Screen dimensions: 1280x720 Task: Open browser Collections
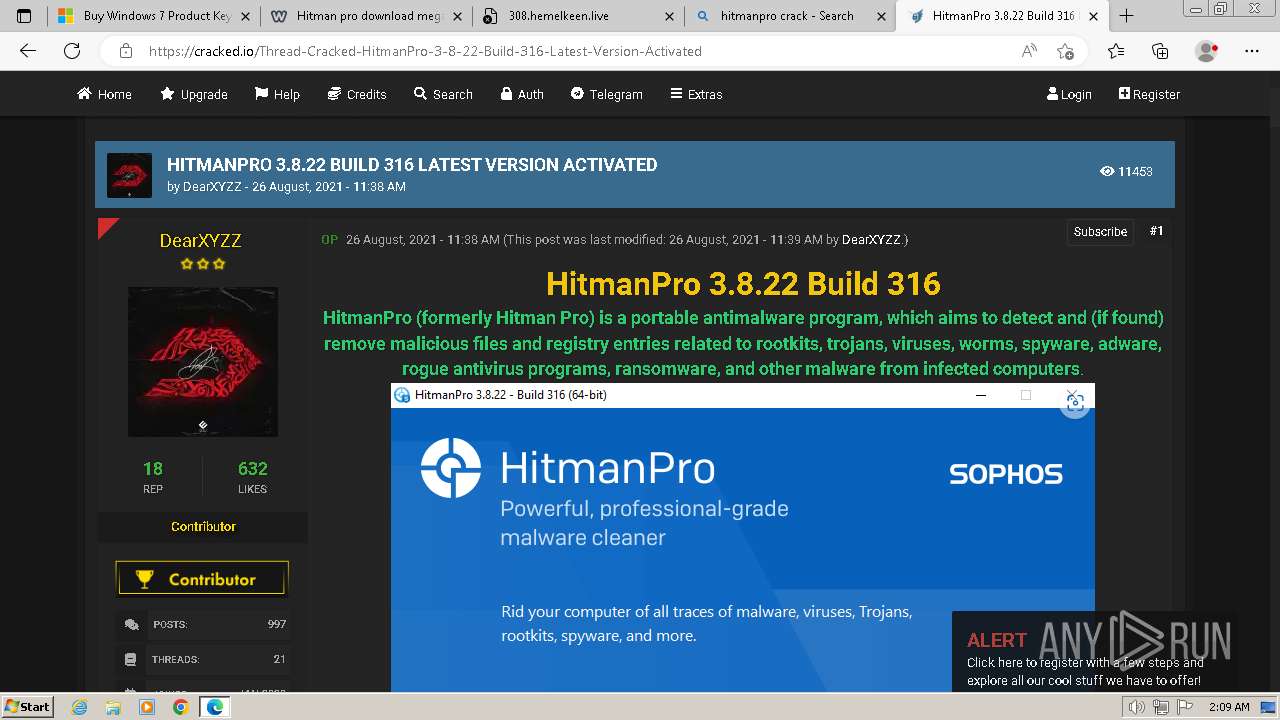[1160, 51]
